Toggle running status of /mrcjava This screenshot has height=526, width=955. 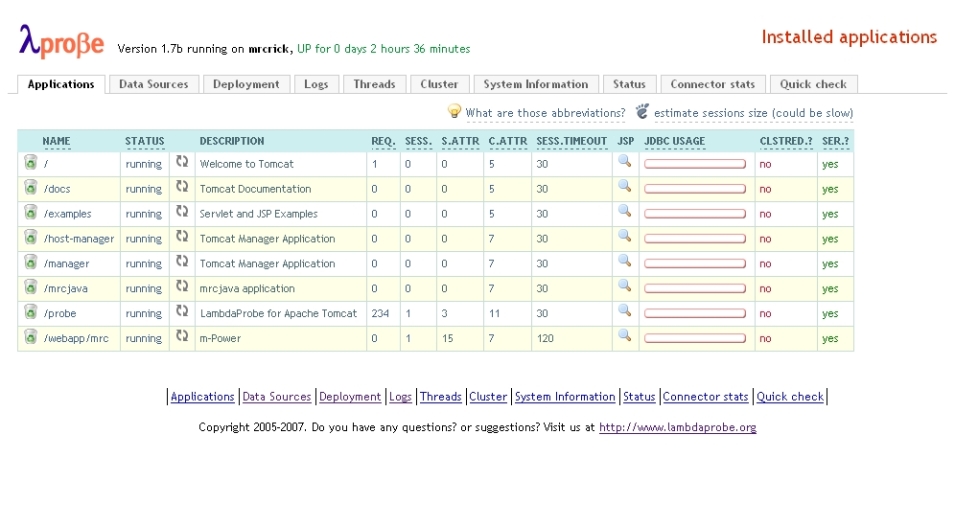click(144, 289)
